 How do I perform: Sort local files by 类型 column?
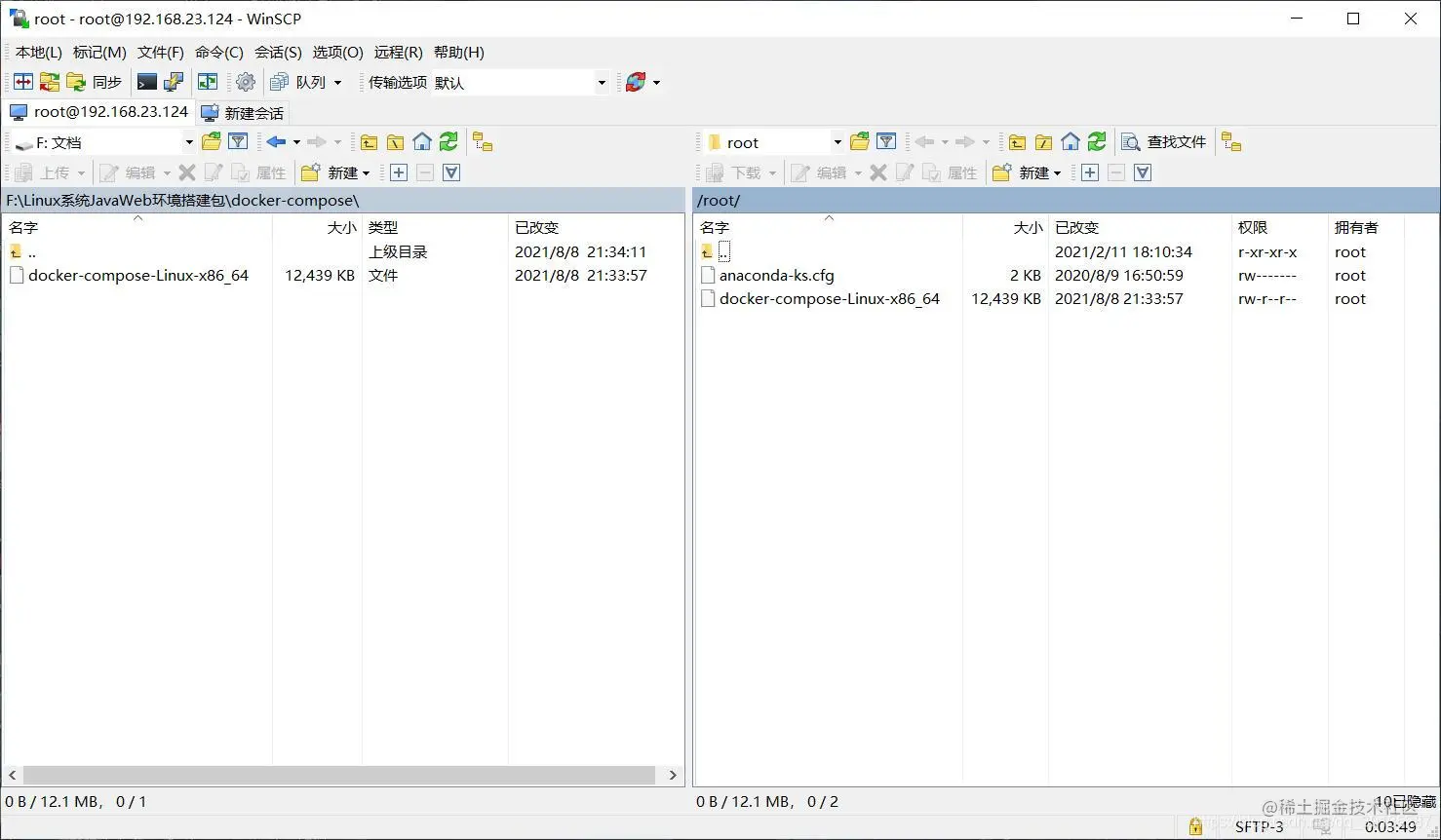435,227
